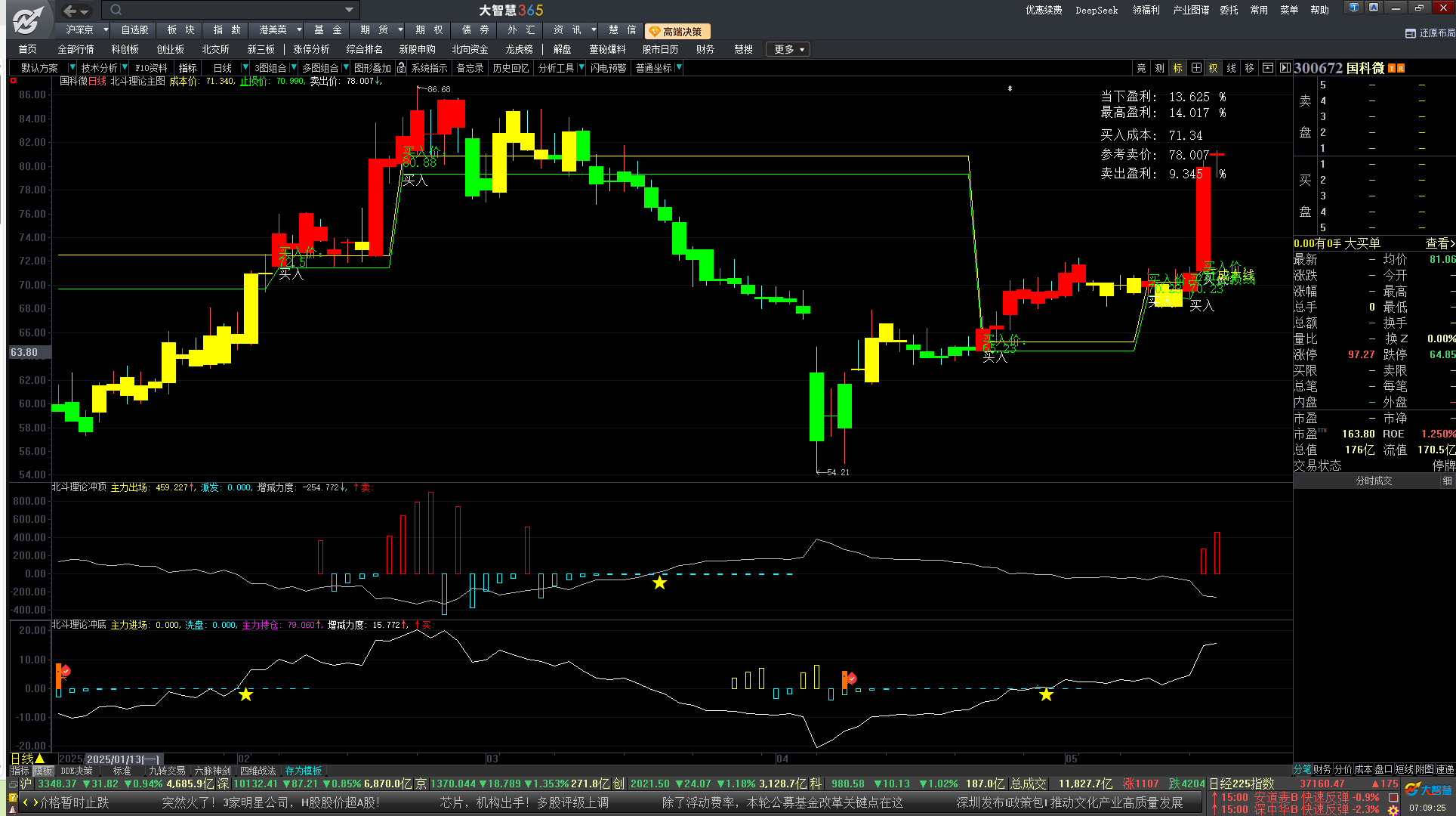Click the 优惠续费 link
This screenshot has height=816, width=1456.
[1044, 11]
